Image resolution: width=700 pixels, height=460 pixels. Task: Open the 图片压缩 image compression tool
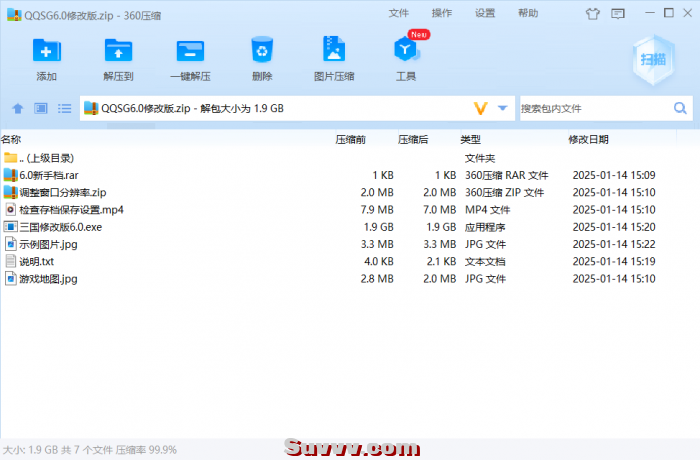[x=334, y=49]
